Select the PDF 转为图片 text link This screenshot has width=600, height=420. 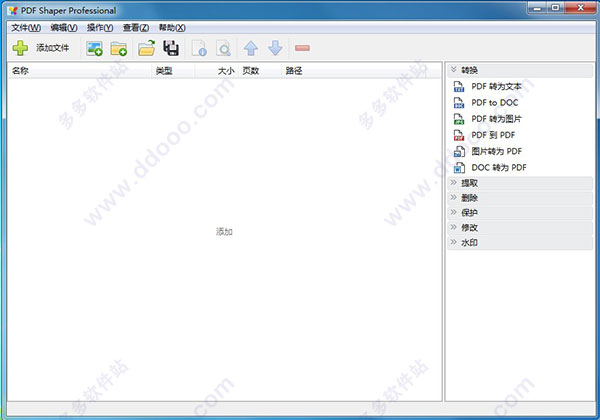pos(496,119)
